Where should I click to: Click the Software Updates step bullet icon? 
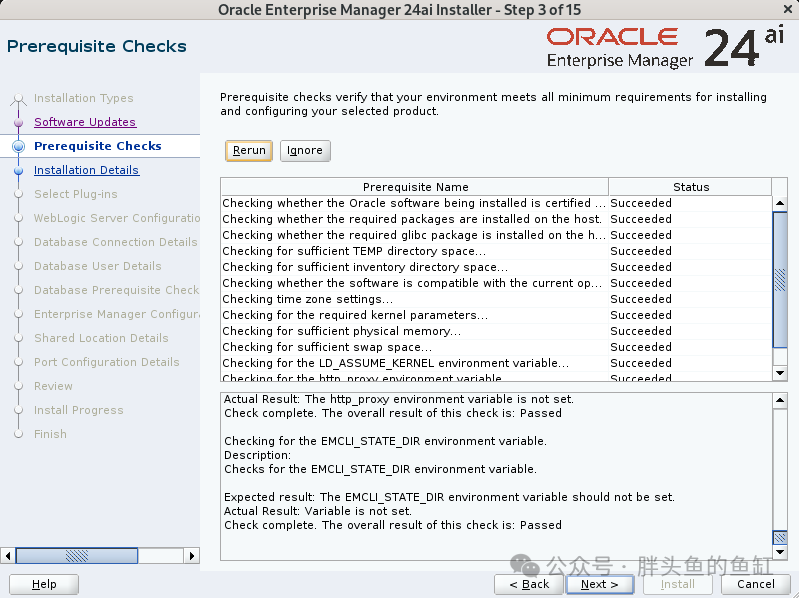18,122
